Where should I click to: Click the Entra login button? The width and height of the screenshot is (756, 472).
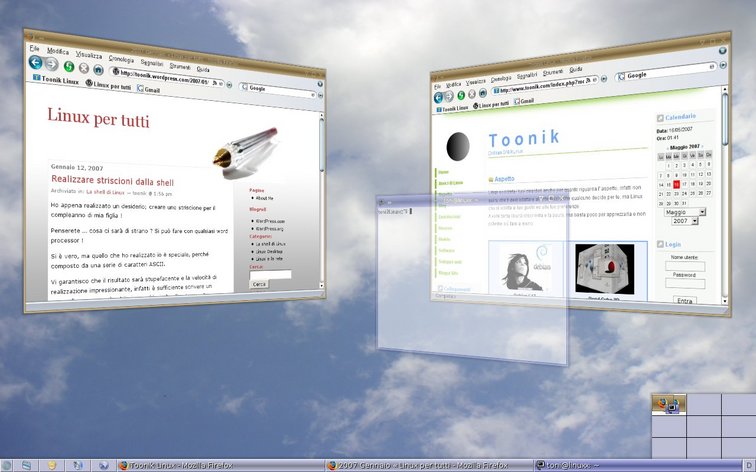(x=685, y=300)
